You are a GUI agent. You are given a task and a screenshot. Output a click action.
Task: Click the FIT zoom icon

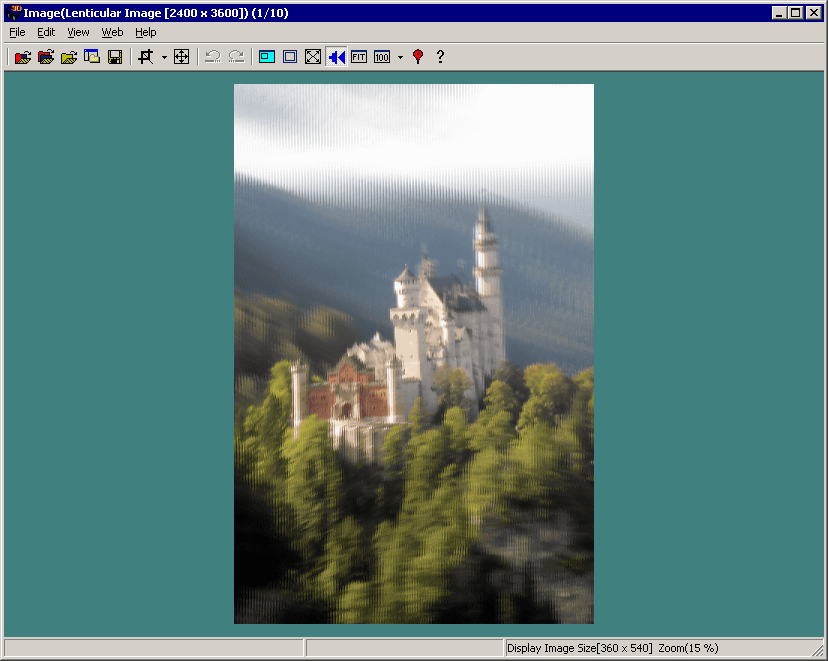(359, 56)
